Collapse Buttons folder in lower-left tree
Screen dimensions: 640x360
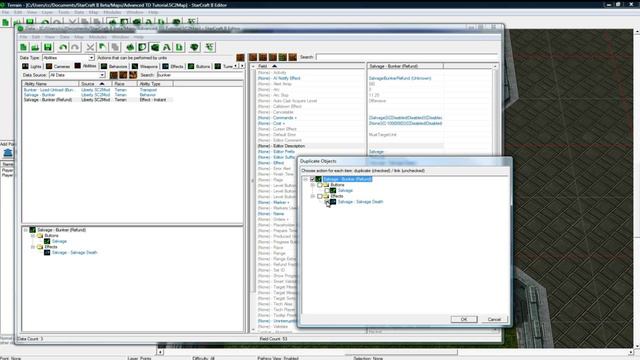point(33,236)
